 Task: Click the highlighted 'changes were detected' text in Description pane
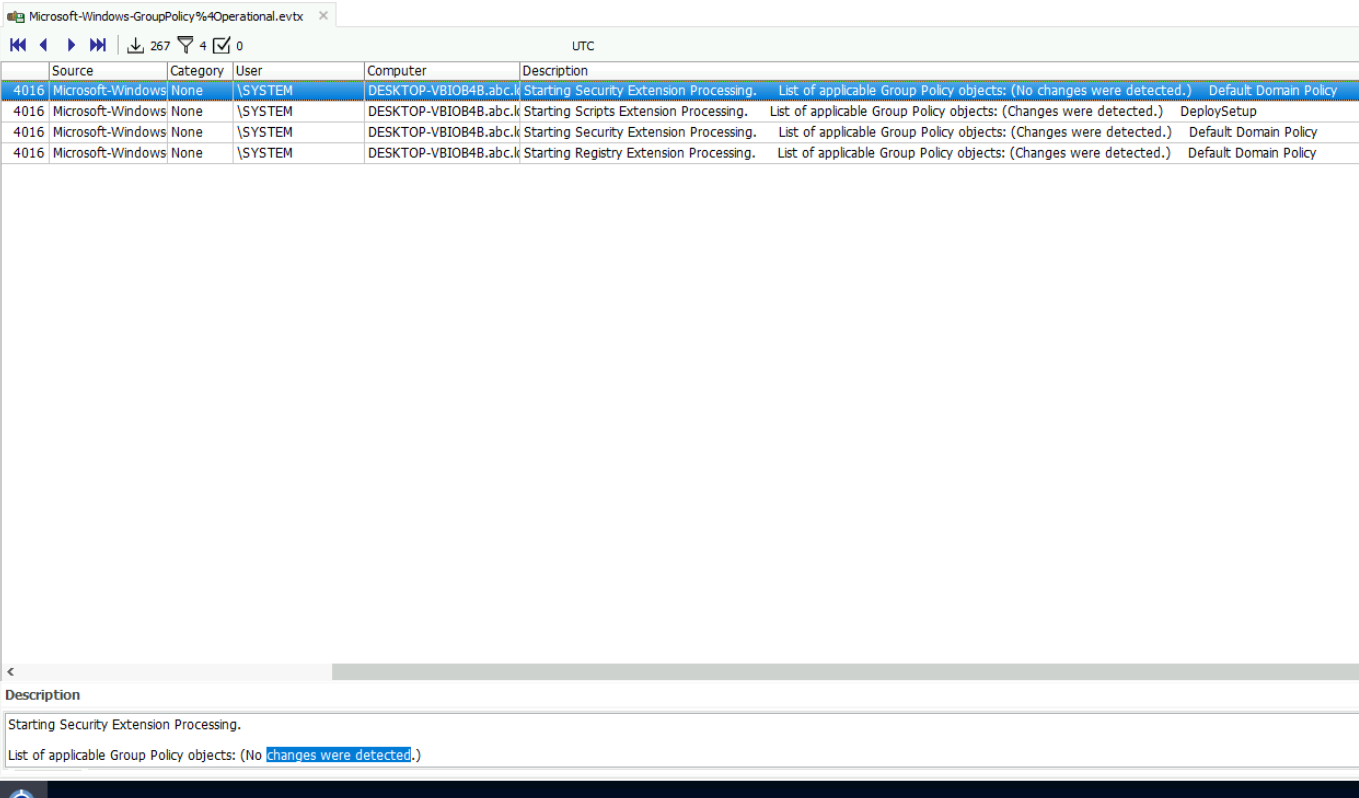338,755
